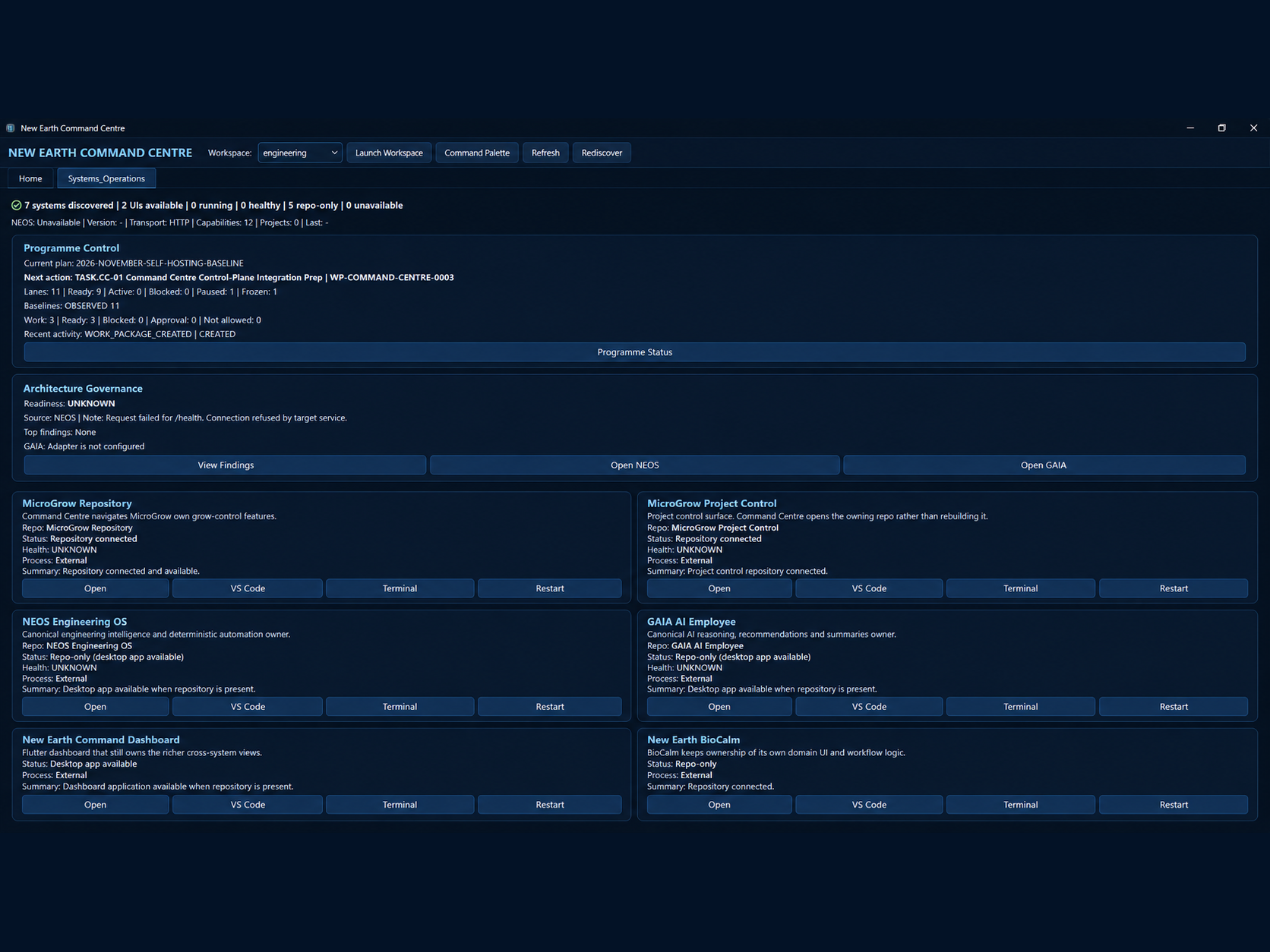Image resolution: width=1270 pixels, height=952 pixels.
Task: Open Terminal for NEOS Engineering OS
Action: [400, 707]
